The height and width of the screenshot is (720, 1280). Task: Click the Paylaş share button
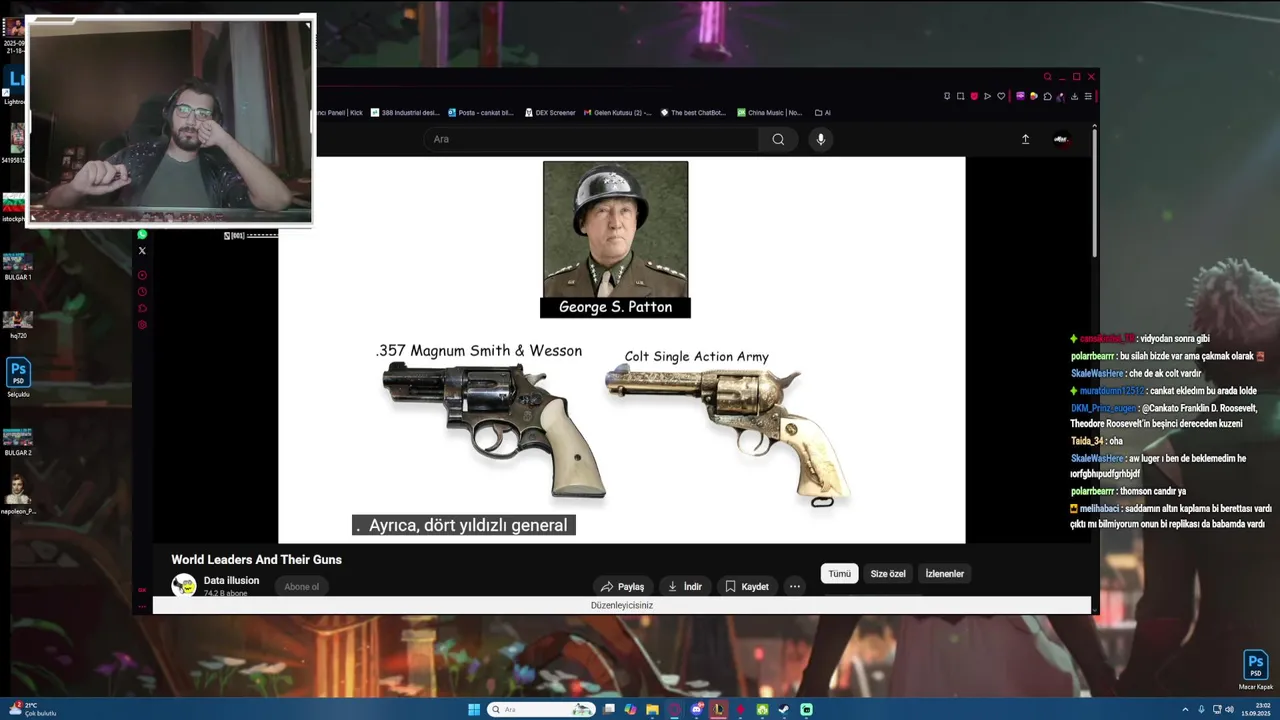click(622, 586)
